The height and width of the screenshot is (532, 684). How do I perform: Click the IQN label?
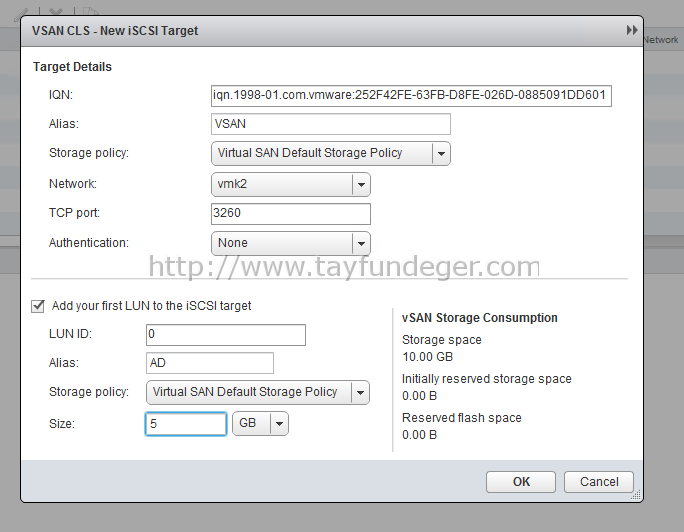coord(61,95)
